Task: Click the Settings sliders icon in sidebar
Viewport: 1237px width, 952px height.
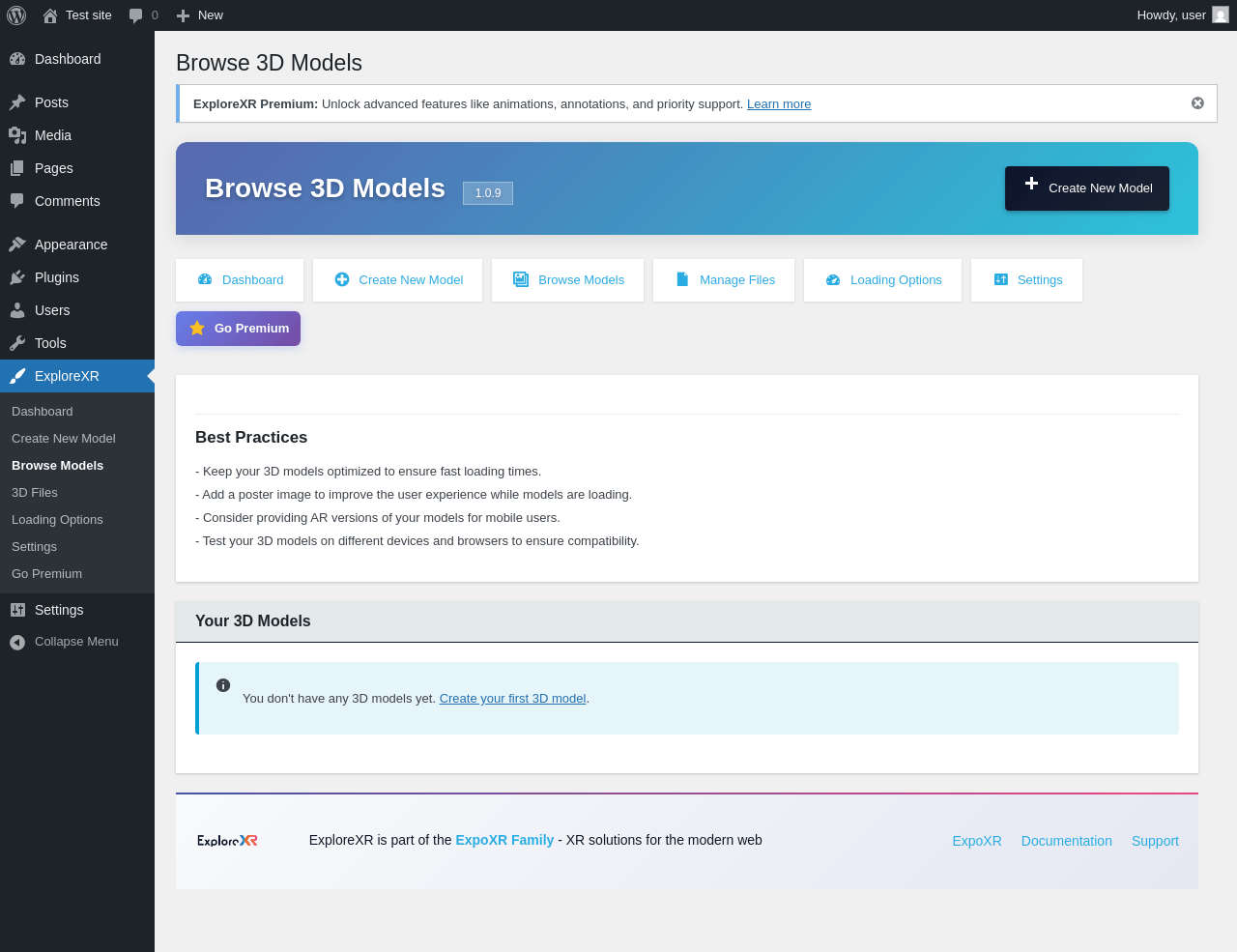Action: tap(17, 610)
